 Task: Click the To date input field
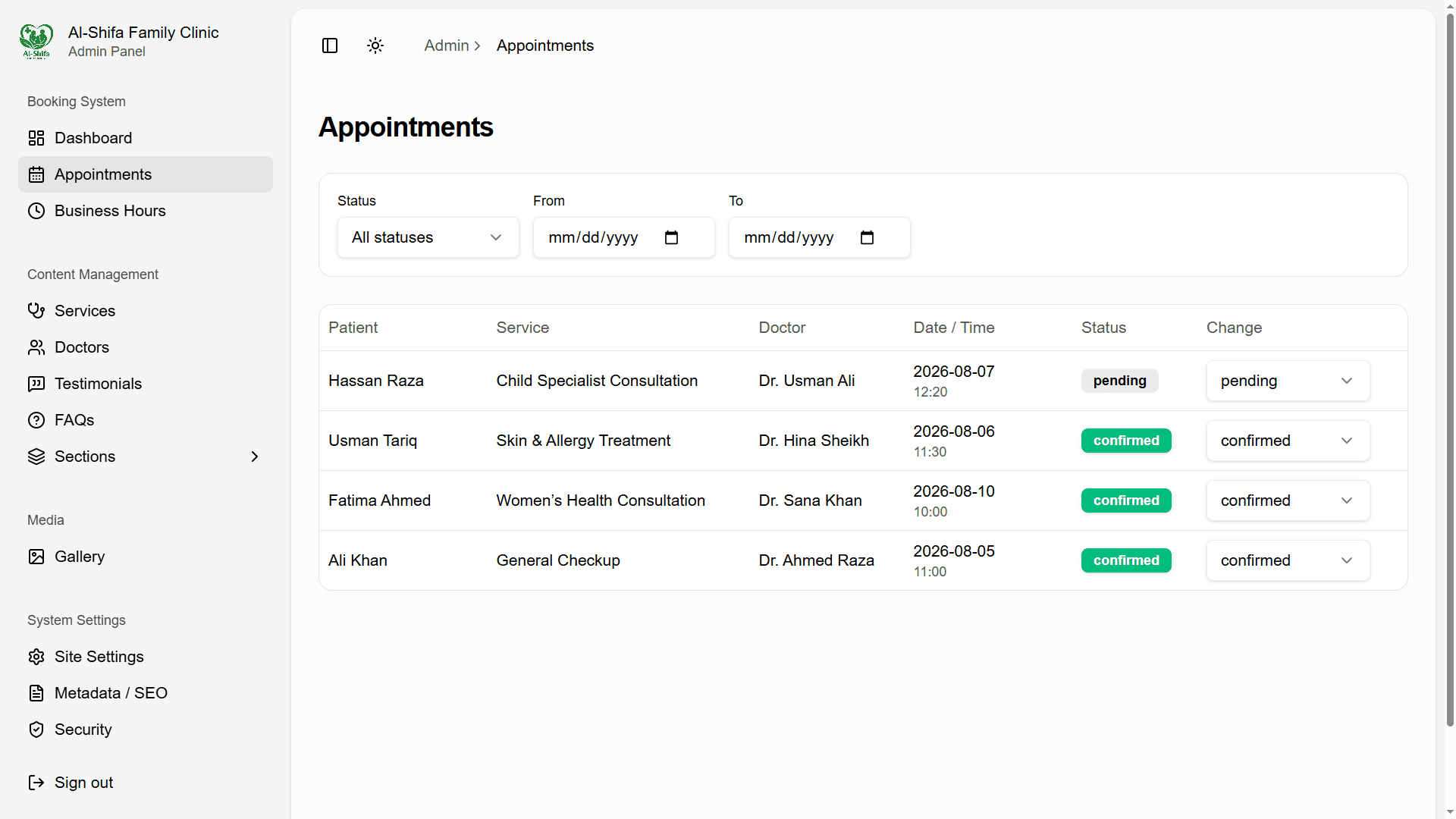click(x=819, y=237)
